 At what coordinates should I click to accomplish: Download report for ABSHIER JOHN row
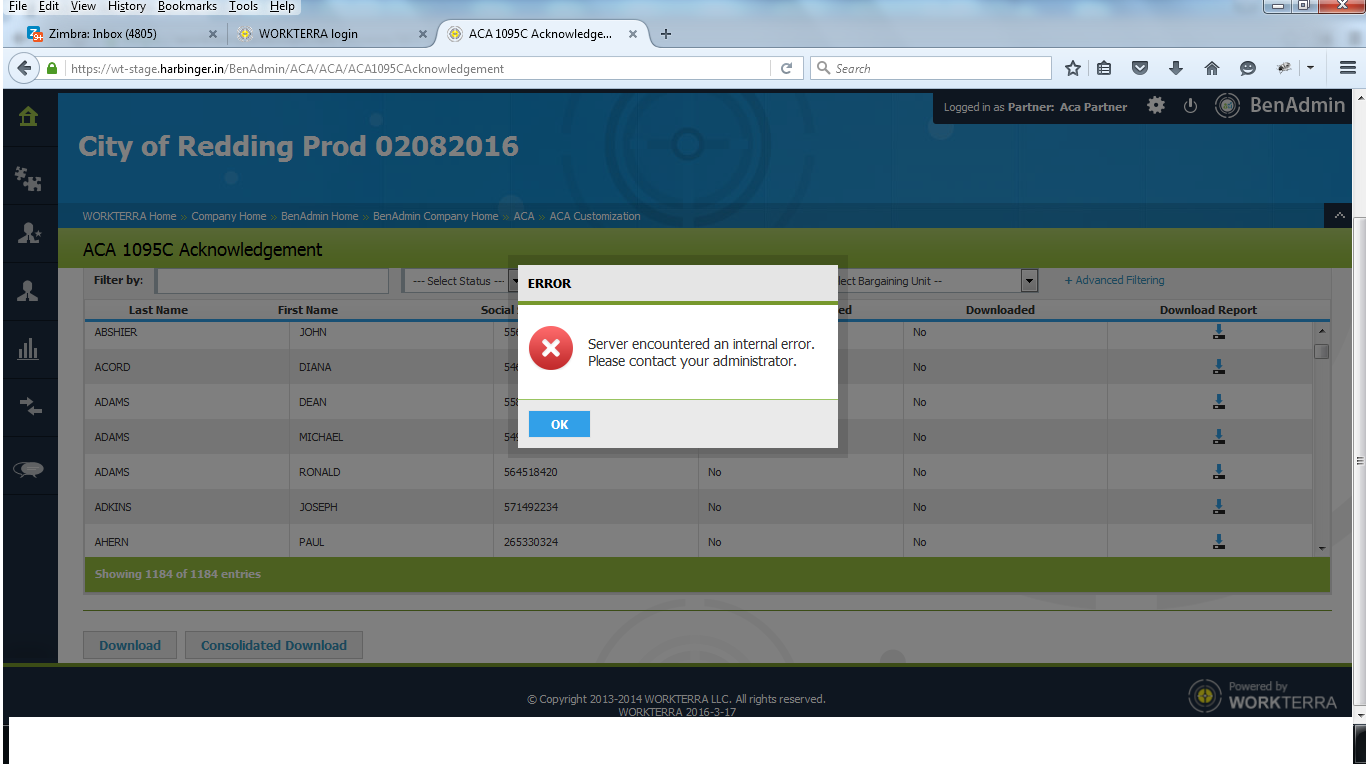[1218, 332]
